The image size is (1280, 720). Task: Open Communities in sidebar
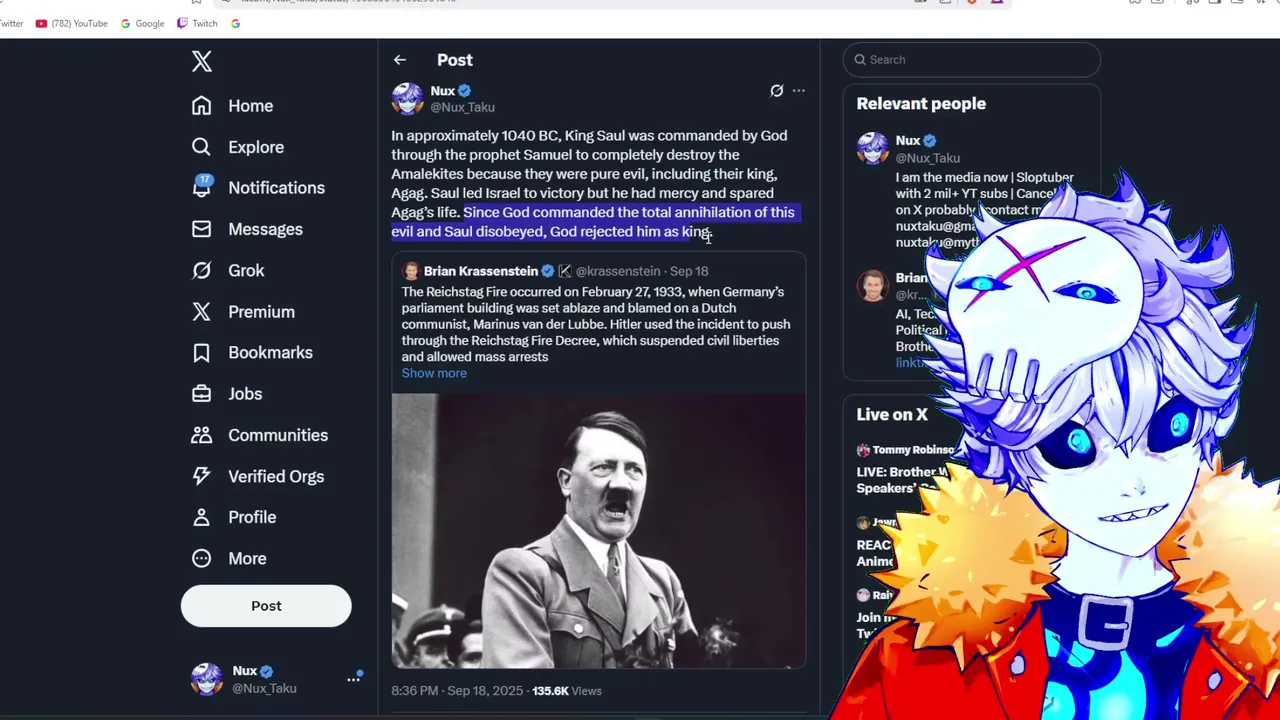(259, 435)
